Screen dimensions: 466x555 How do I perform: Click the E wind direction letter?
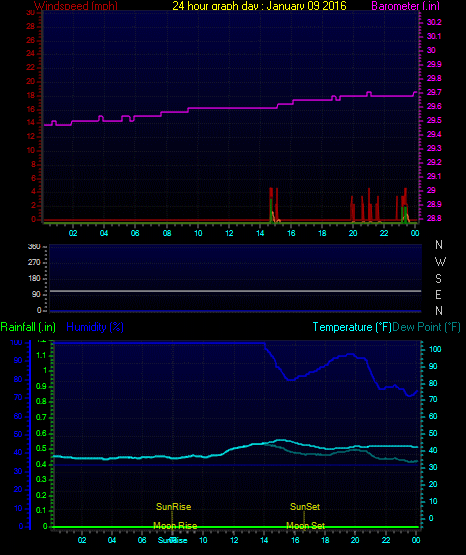[438, 294]
